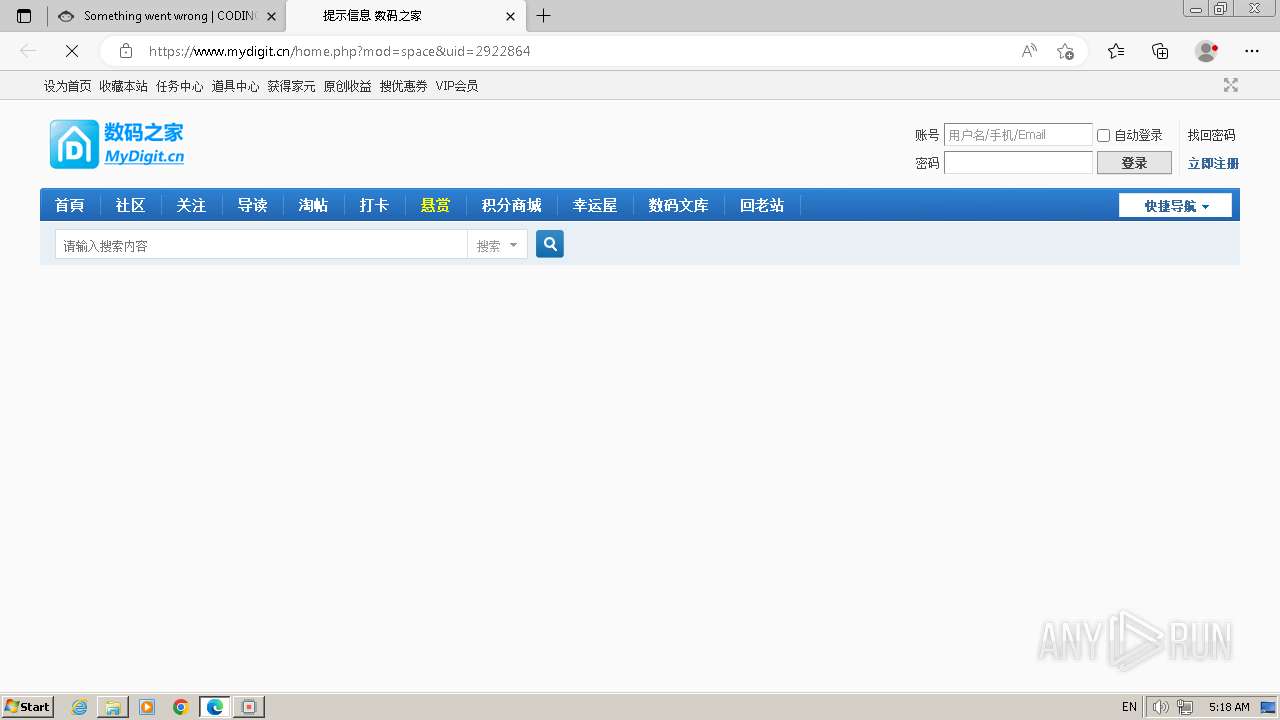Image resolution: width=1280 pixels, height=720 pixels.
Task: Open the 导读 nav item
Action: (x=252, y=205)
